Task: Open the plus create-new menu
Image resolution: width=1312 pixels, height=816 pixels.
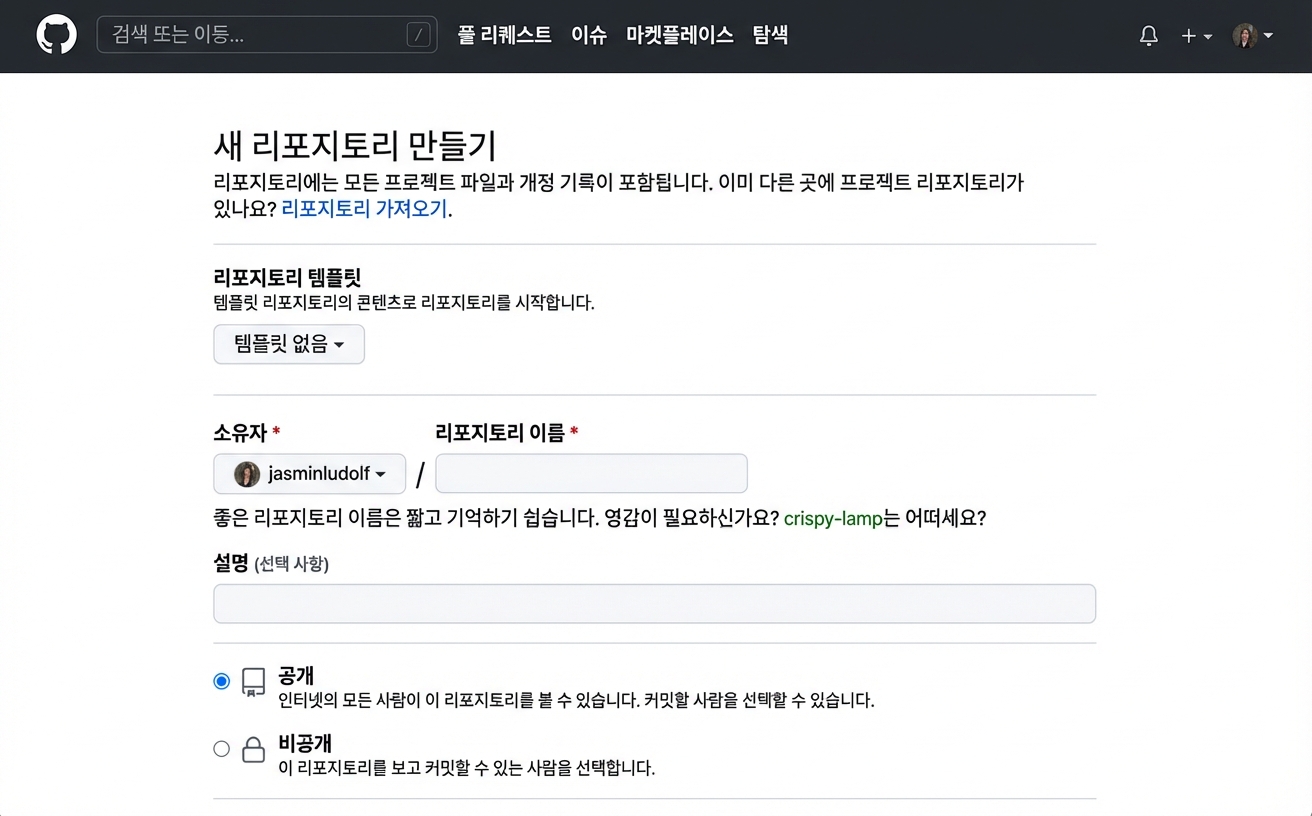Action: point(1196,36)
